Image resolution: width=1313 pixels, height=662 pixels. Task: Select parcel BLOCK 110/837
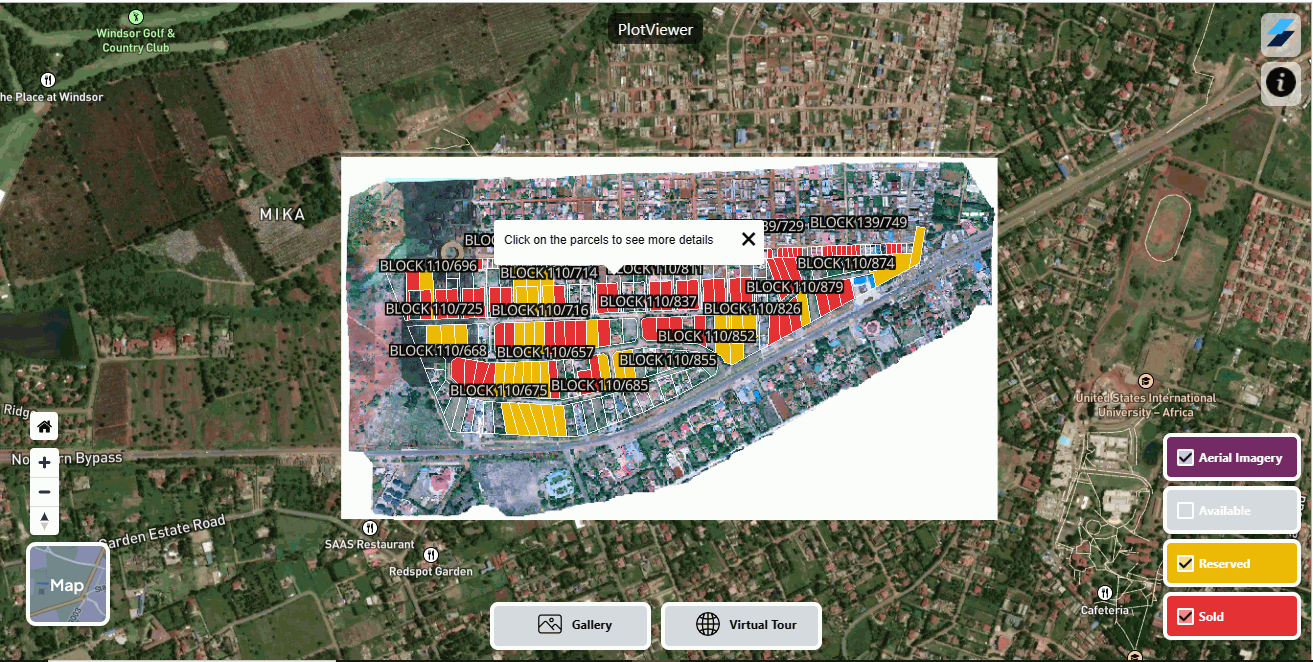tap(648, 302)
